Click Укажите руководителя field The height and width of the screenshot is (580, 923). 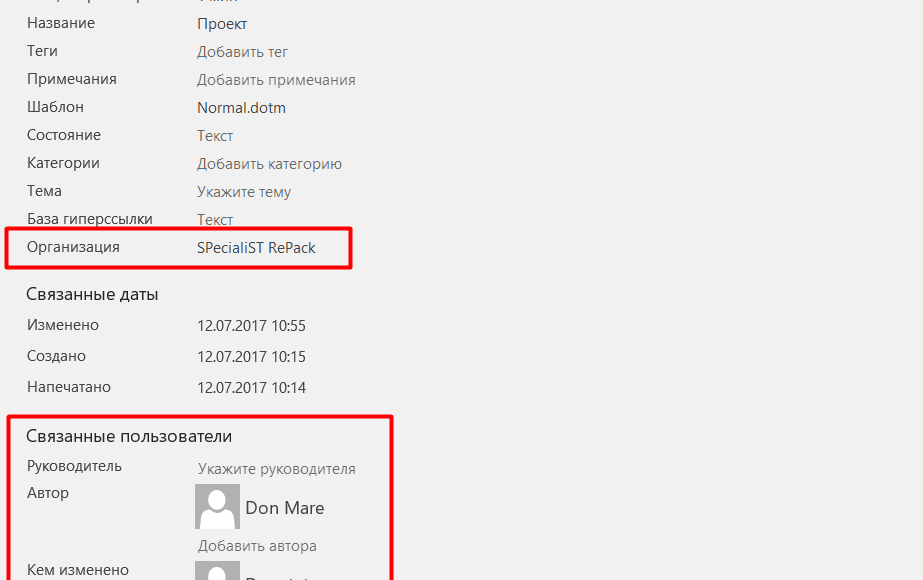(277, 469)
